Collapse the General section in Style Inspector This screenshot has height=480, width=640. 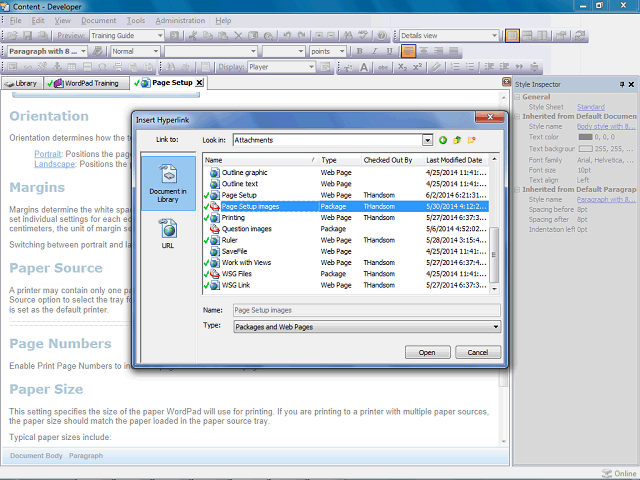(517, 97)
